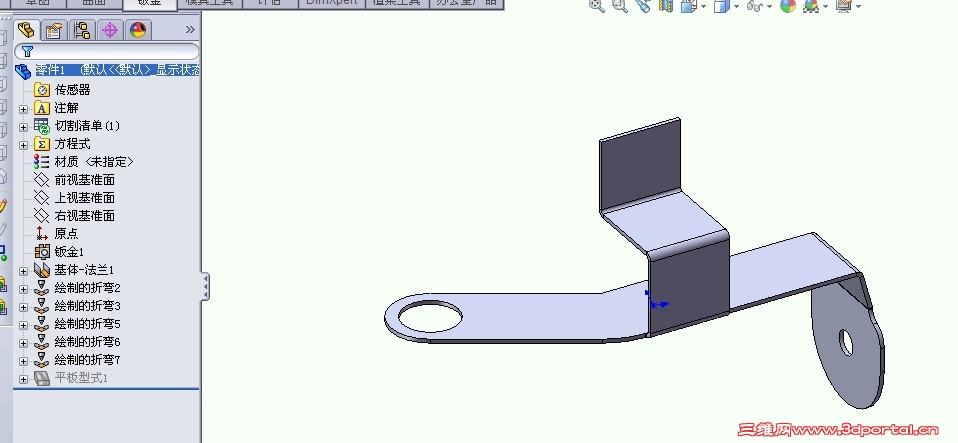The width and height of the screenshot is (958, 443).
Task: Click the 绘制的折弯2 bend icon
Action: click(x=42, y=288)
